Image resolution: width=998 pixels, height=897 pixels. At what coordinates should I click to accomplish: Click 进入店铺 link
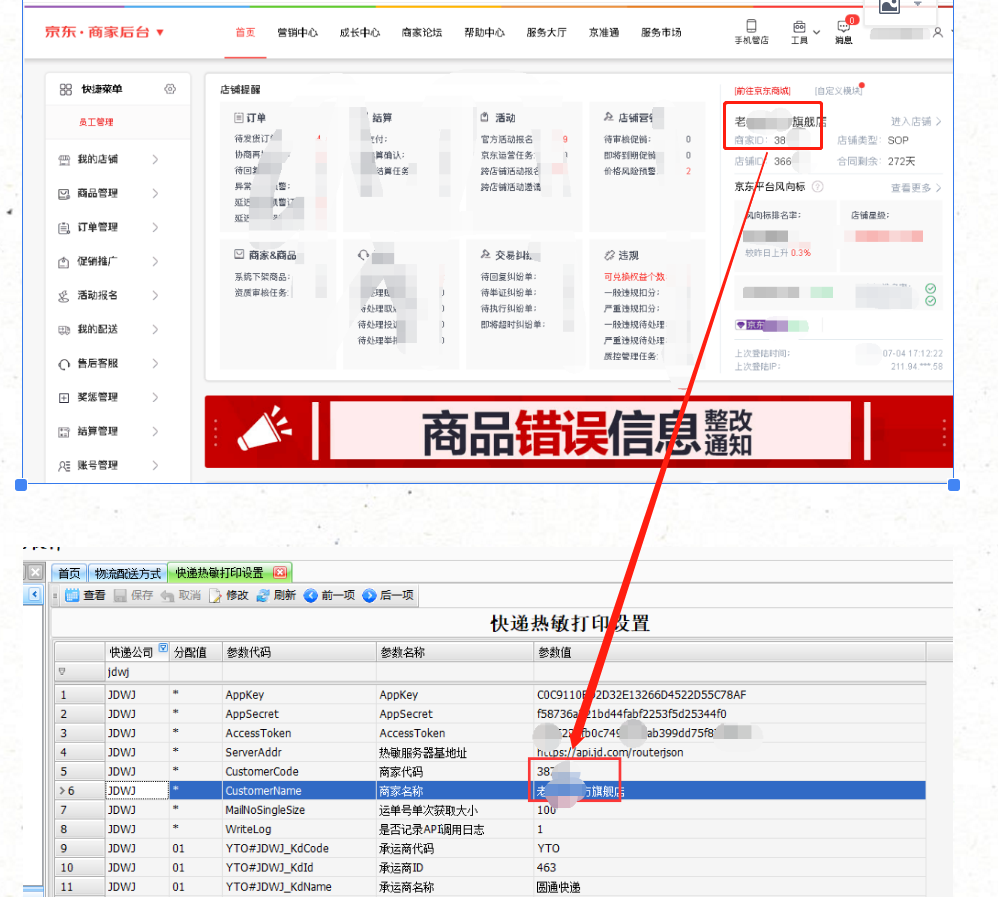[x=916, y=122]
